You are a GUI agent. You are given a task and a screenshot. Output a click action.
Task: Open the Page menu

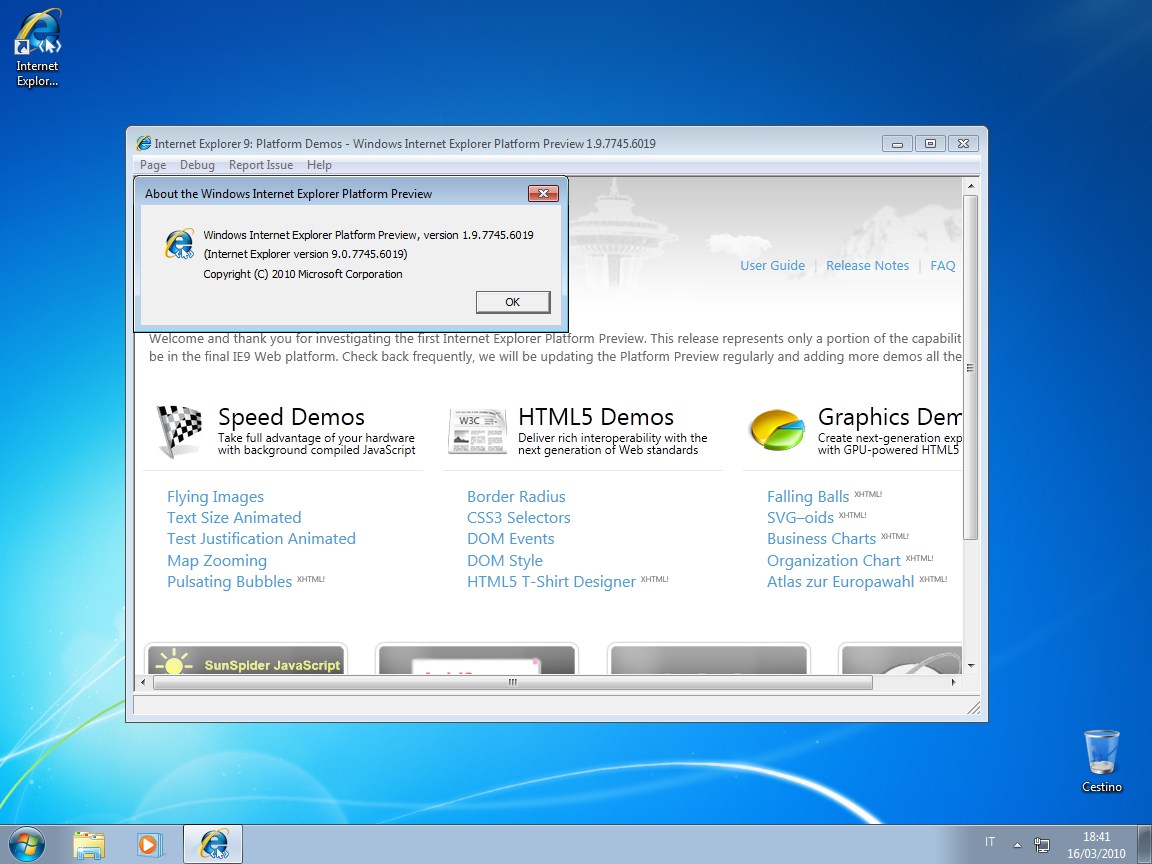(x=153, y=165)
